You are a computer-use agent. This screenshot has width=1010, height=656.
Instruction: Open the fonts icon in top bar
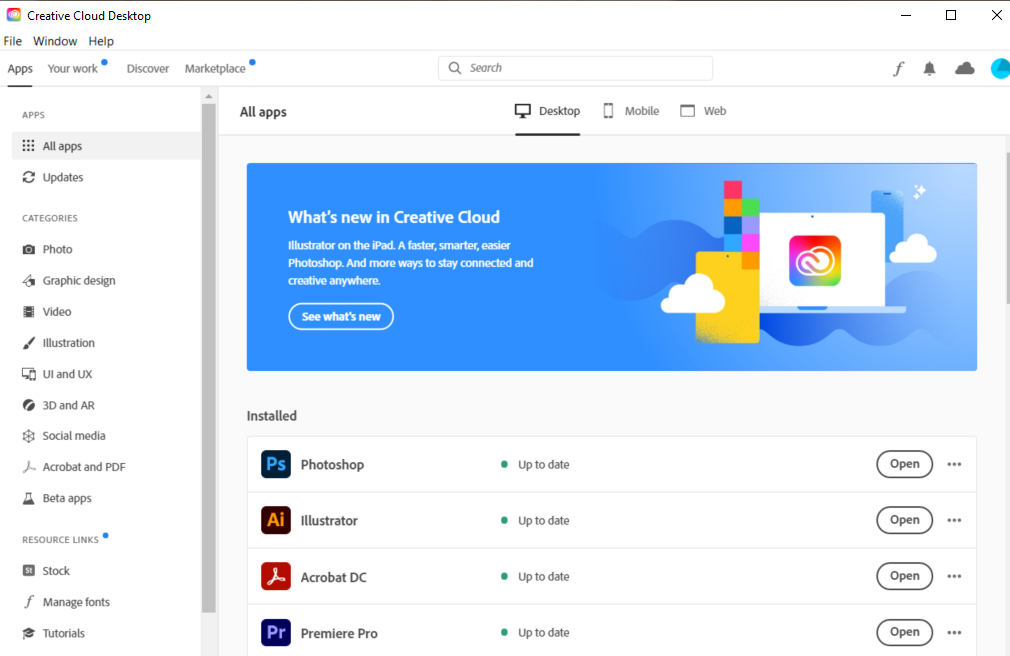pos(899,68)
